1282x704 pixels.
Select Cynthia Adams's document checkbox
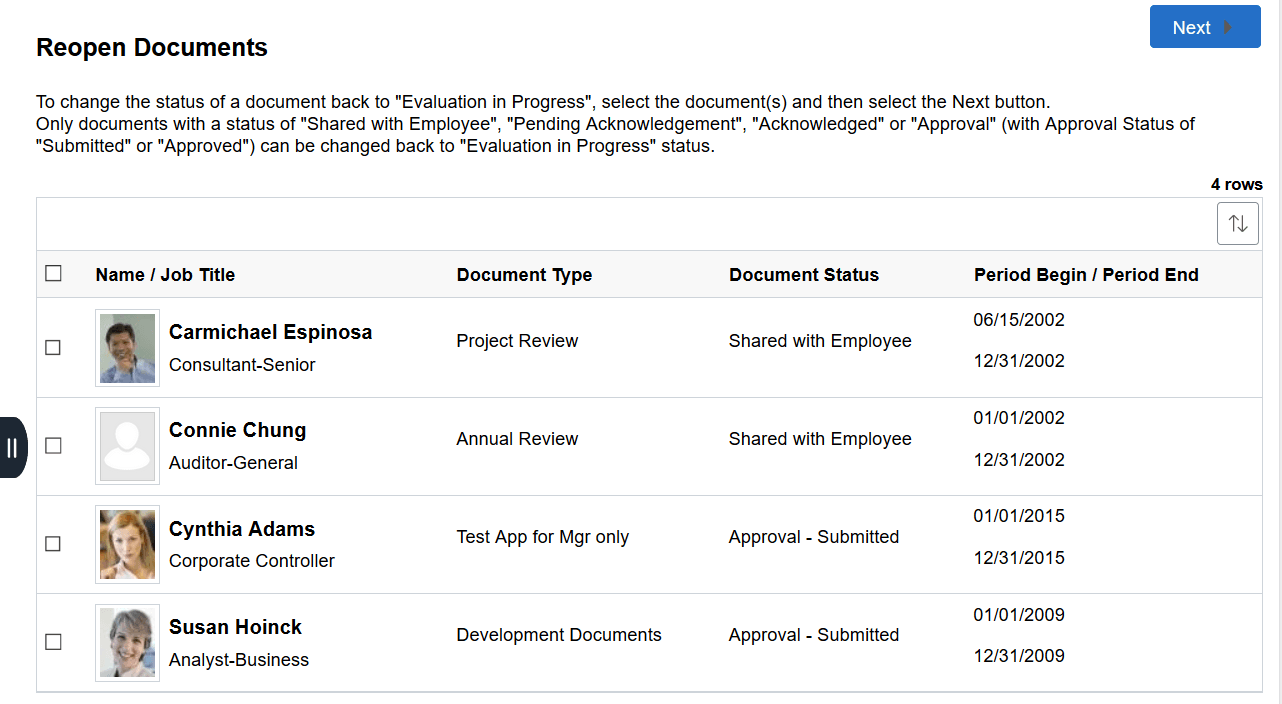53,544
